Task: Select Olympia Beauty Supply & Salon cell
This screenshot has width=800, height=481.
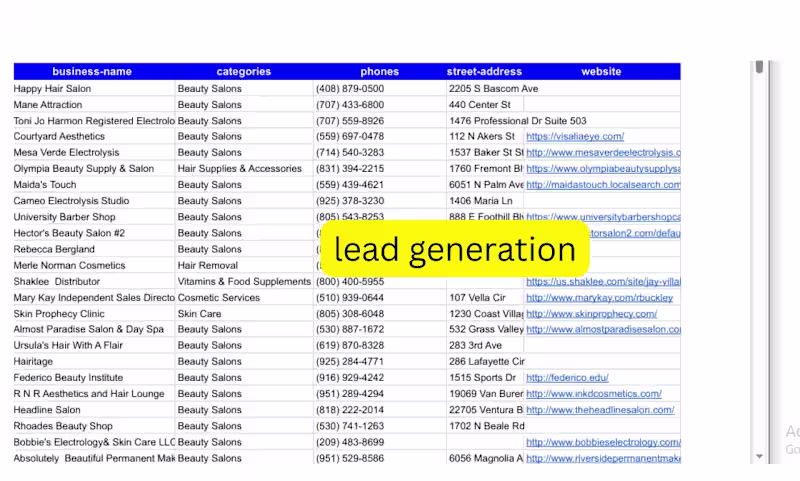Action: (94, 169)
